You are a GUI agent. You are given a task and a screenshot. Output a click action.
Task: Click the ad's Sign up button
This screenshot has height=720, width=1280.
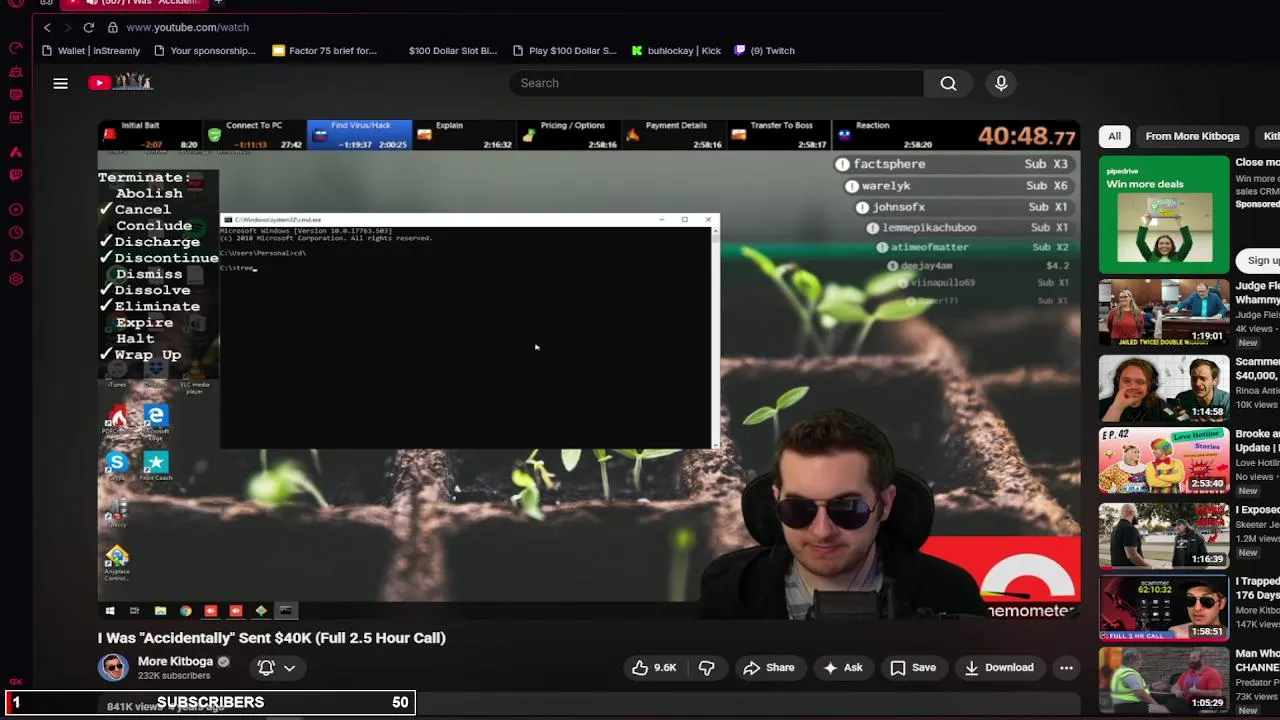coord(1262,260)
